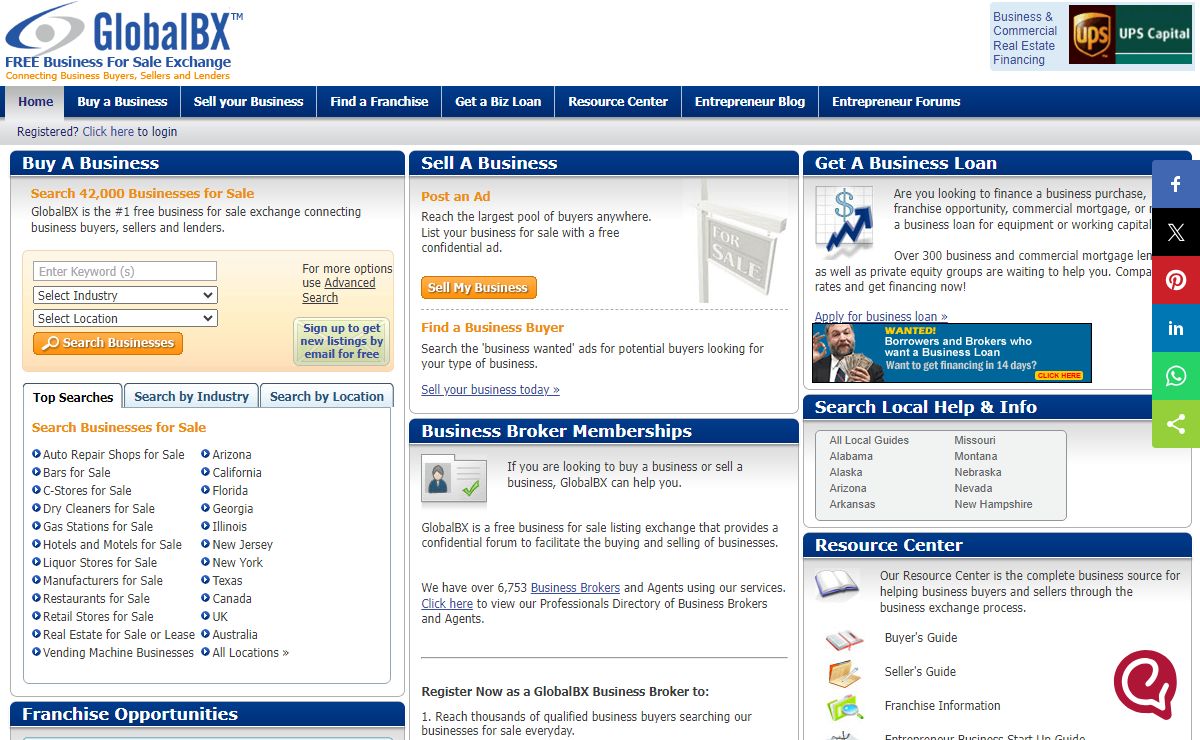Share page on Facebook
The image size is (1200, 740).
[x=1176, y=184]
